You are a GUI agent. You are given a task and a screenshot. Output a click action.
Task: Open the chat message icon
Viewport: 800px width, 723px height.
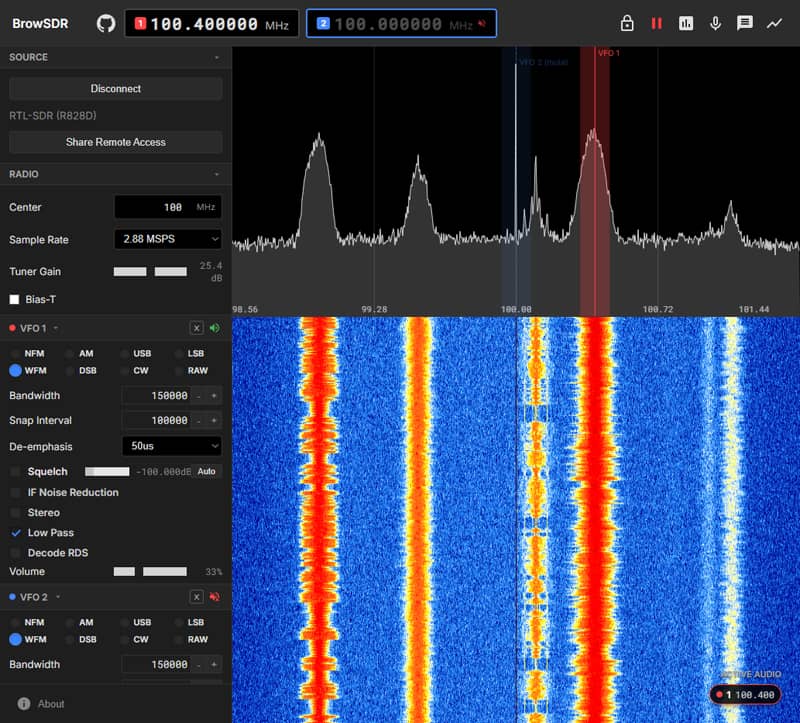coord(745,23)
